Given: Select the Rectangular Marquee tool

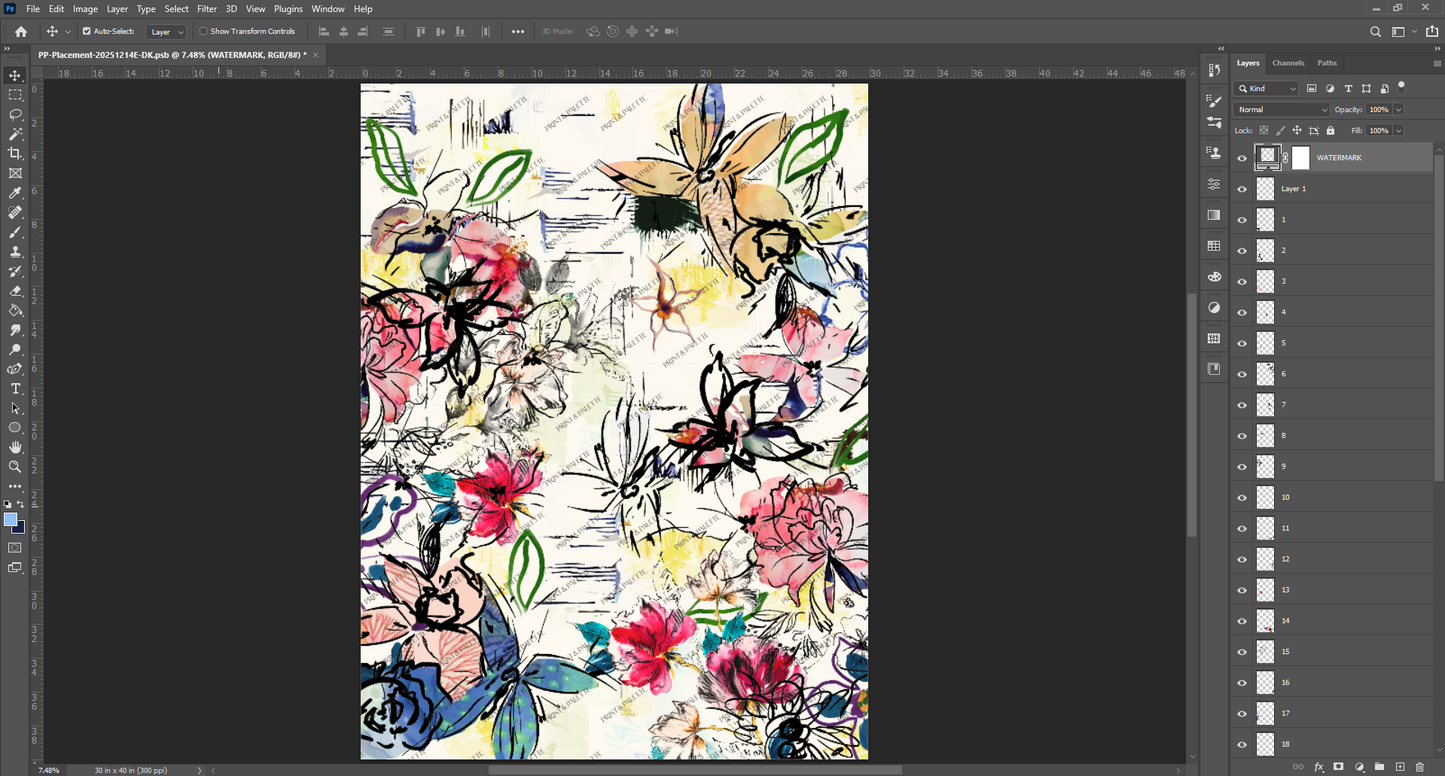Looking at the screenshot, I should click(15, 95).
